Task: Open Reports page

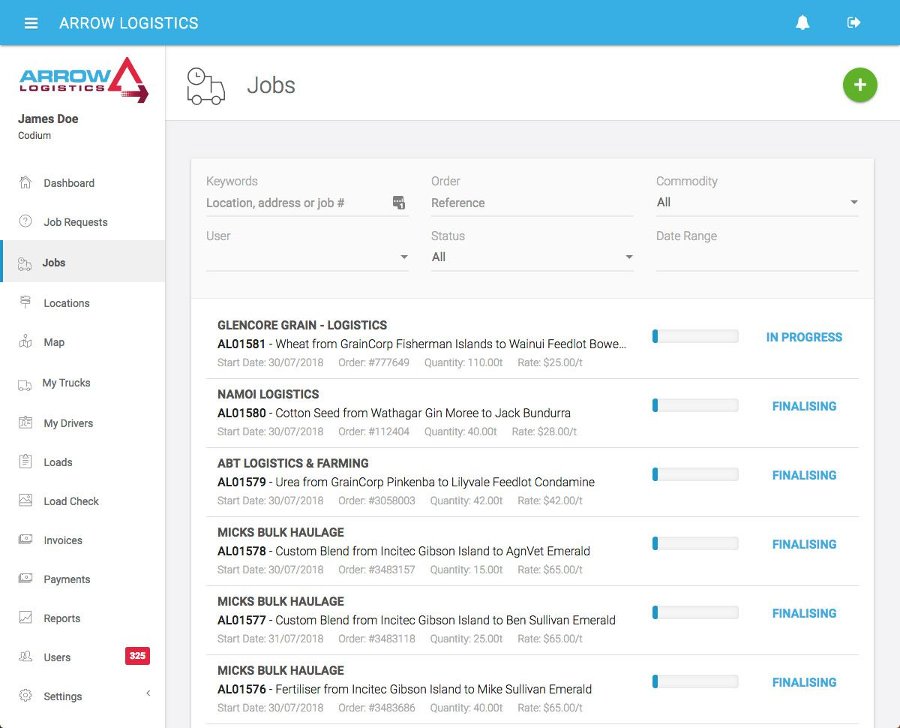Action: click(x=62, y=618)
